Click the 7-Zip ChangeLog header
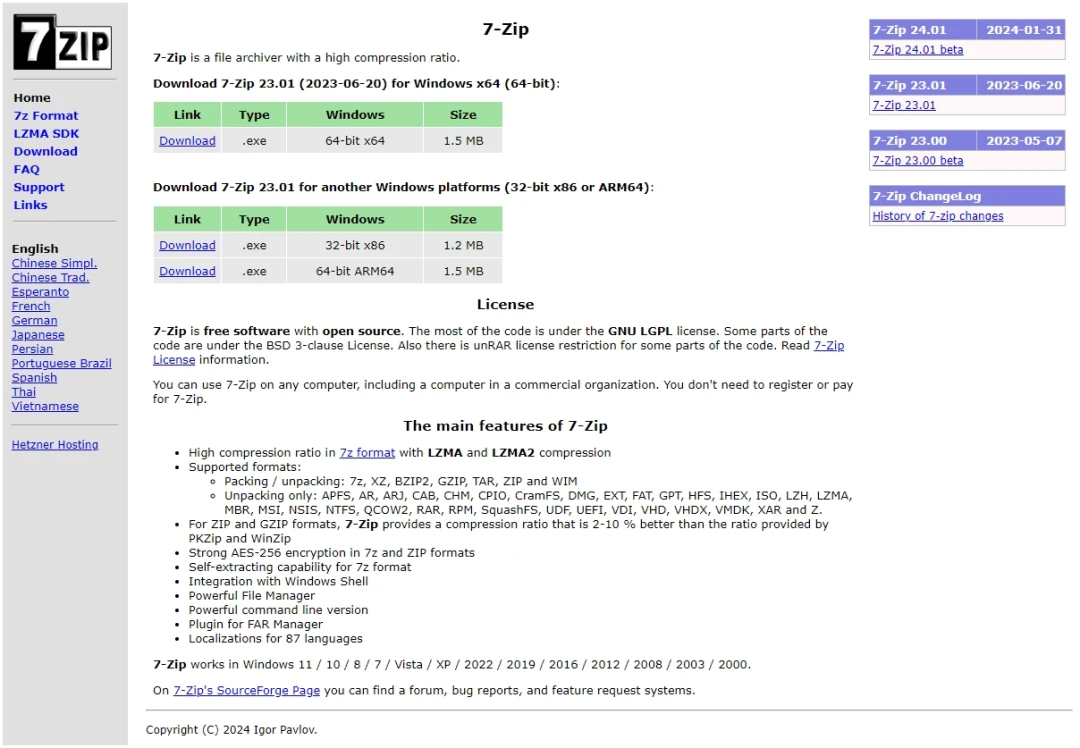 click(x=966, y=196)
